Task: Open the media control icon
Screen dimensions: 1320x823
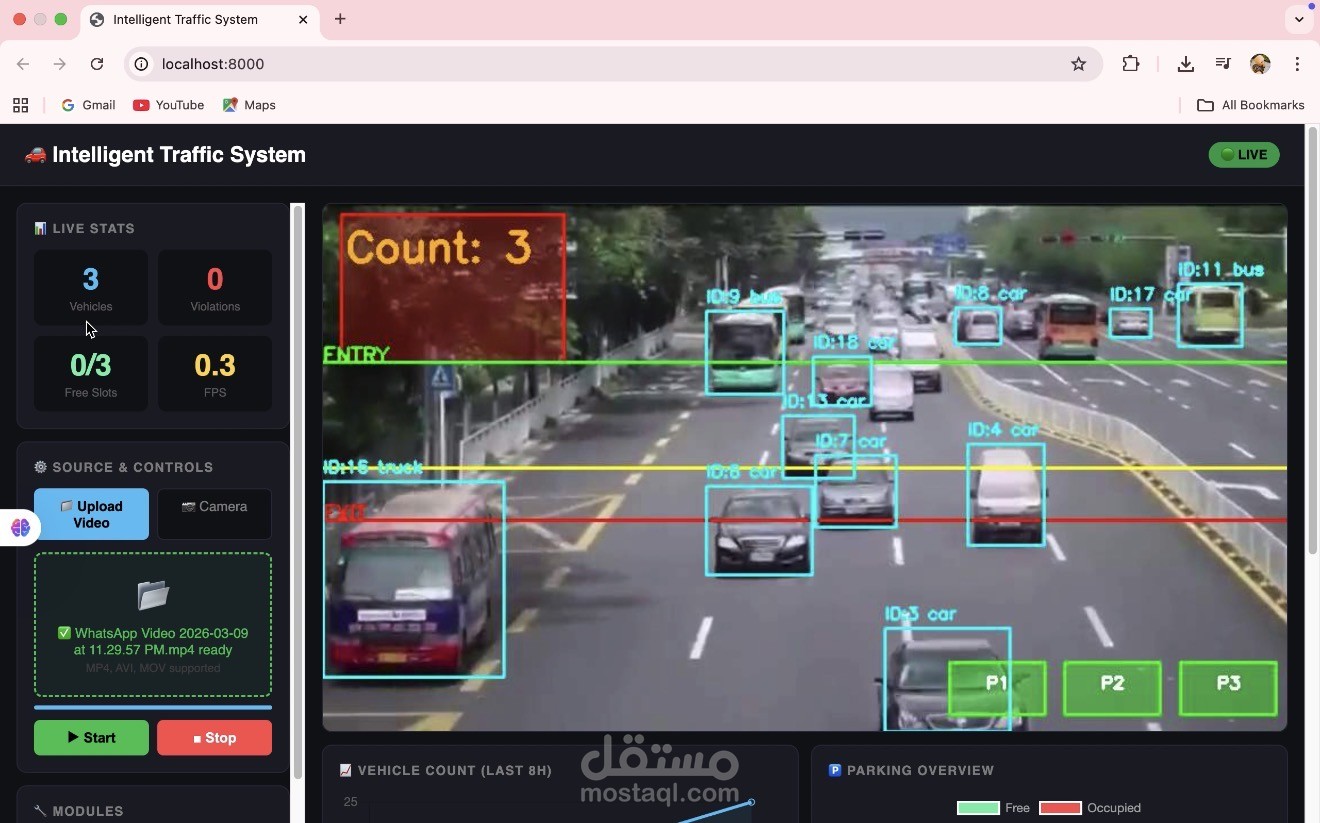Action: pos(1223,64)
